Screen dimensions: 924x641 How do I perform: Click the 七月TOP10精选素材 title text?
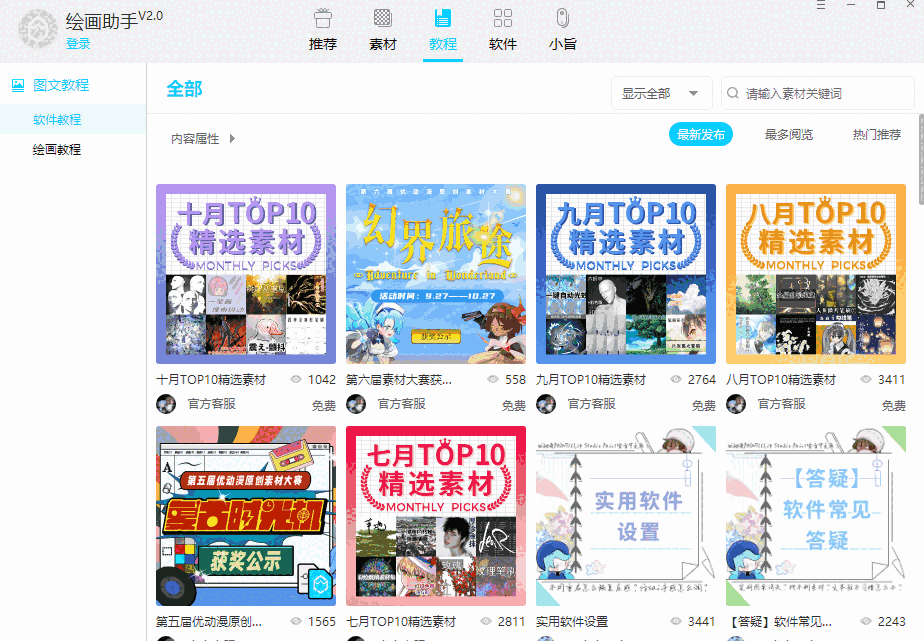point(401,622)
